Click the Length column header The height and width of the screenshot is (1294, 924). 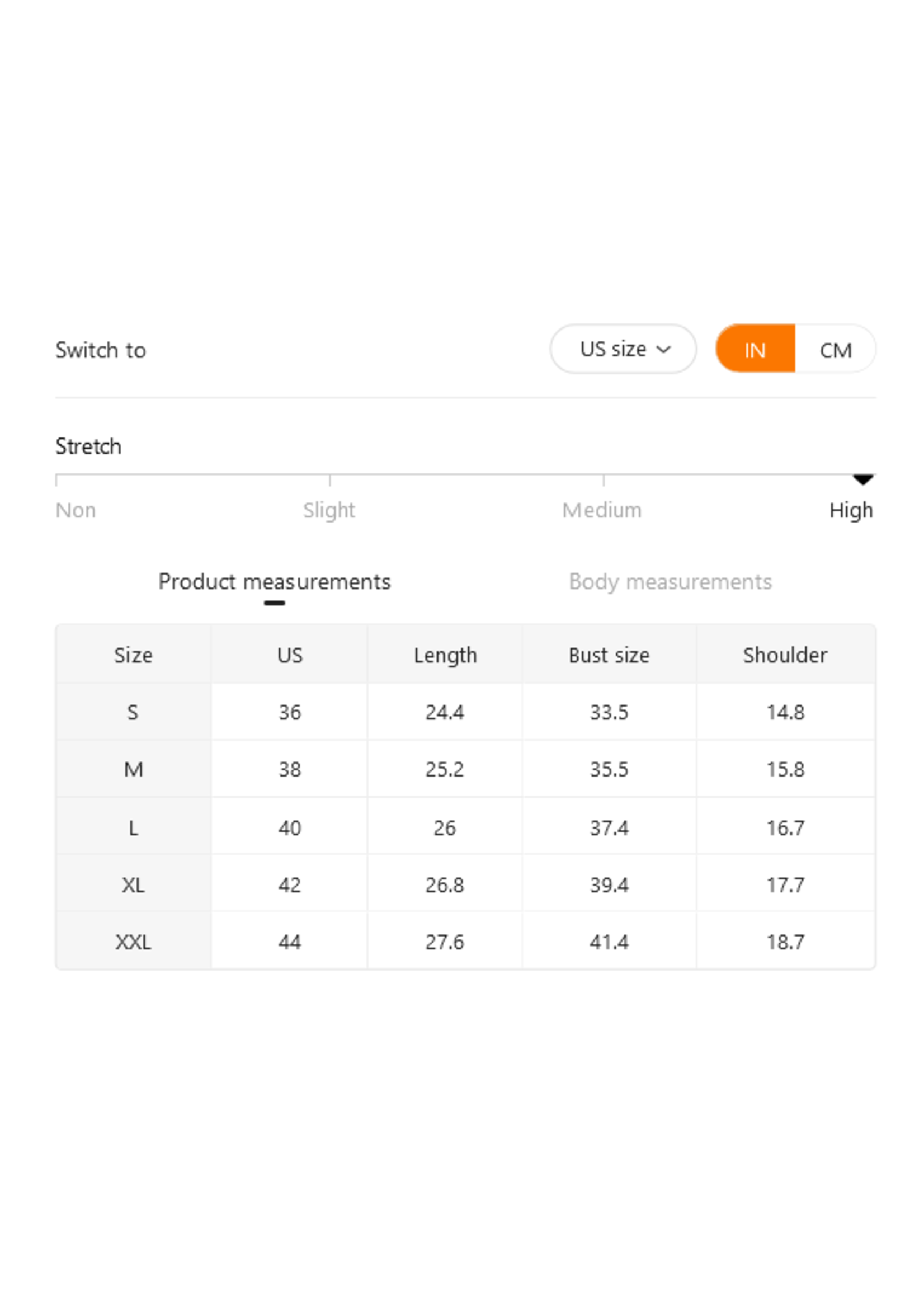coord(445,655)
